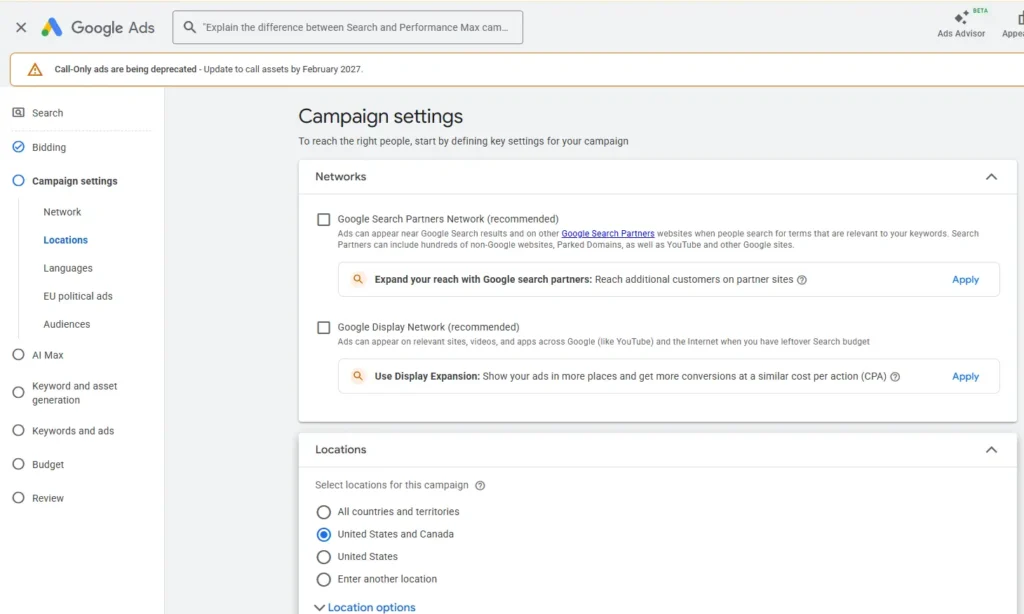Click the Ads Advisor sparkle icon

(x=961, y=17)
